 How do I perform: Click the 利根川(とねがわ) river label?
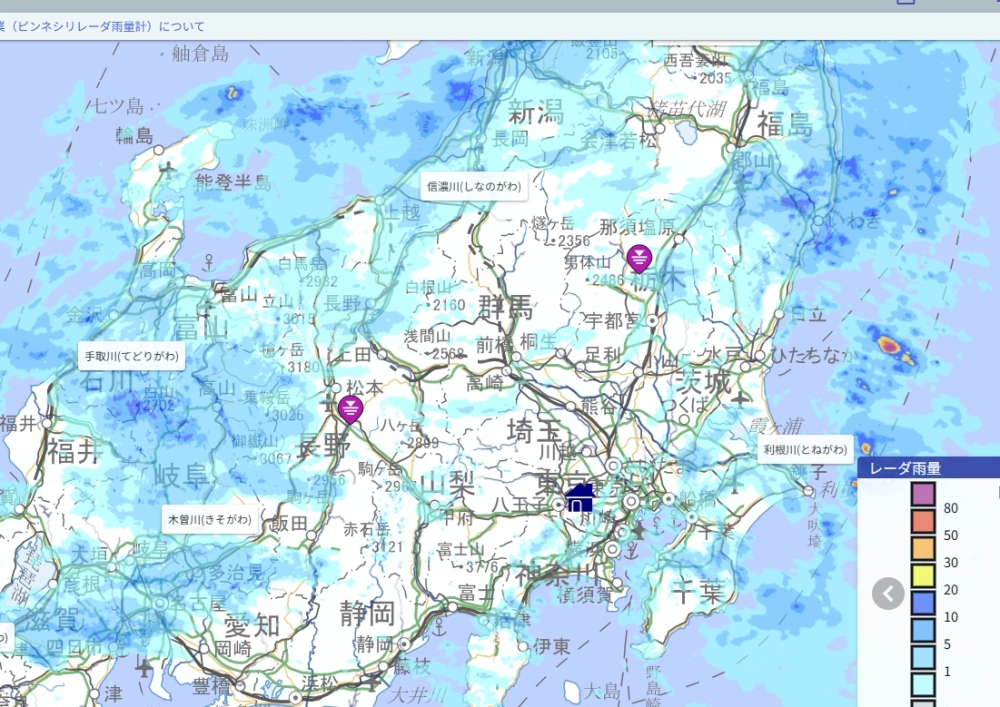805,448
